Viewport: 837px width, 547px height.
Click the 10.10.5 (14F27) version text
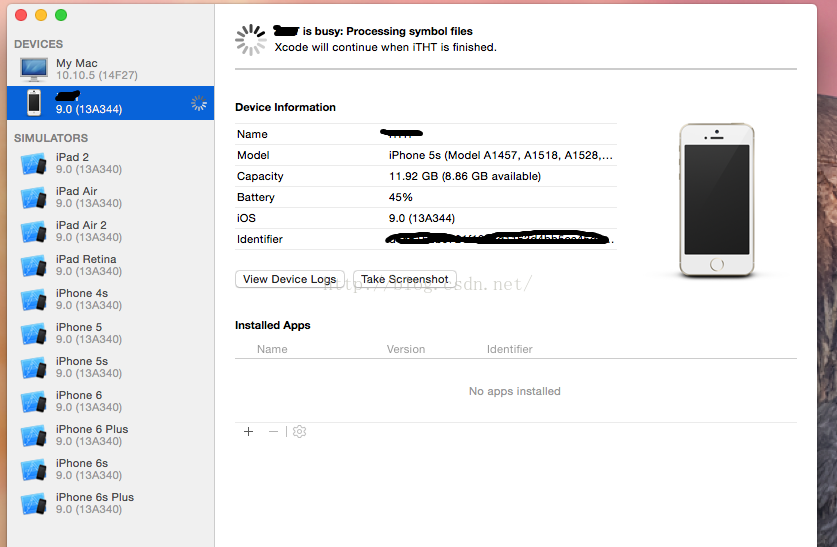click(x=97, y=75)
